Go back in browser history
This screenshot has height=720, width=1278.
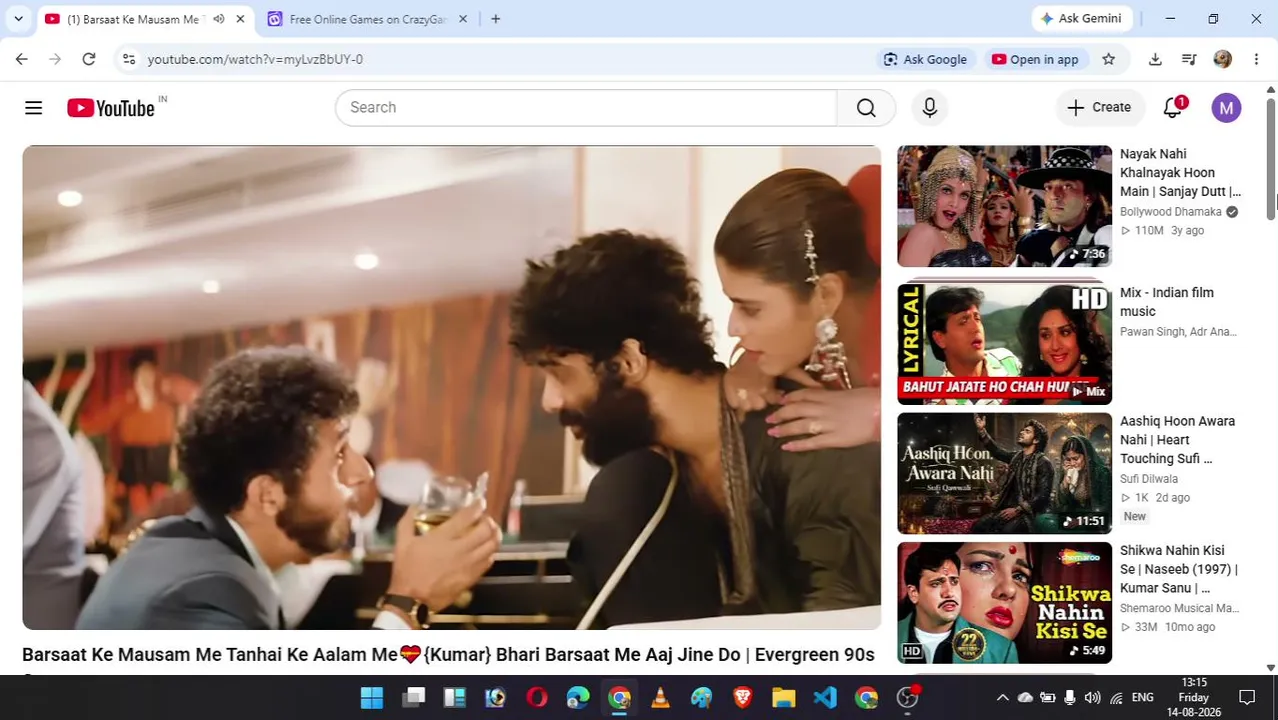pos(22,59)
